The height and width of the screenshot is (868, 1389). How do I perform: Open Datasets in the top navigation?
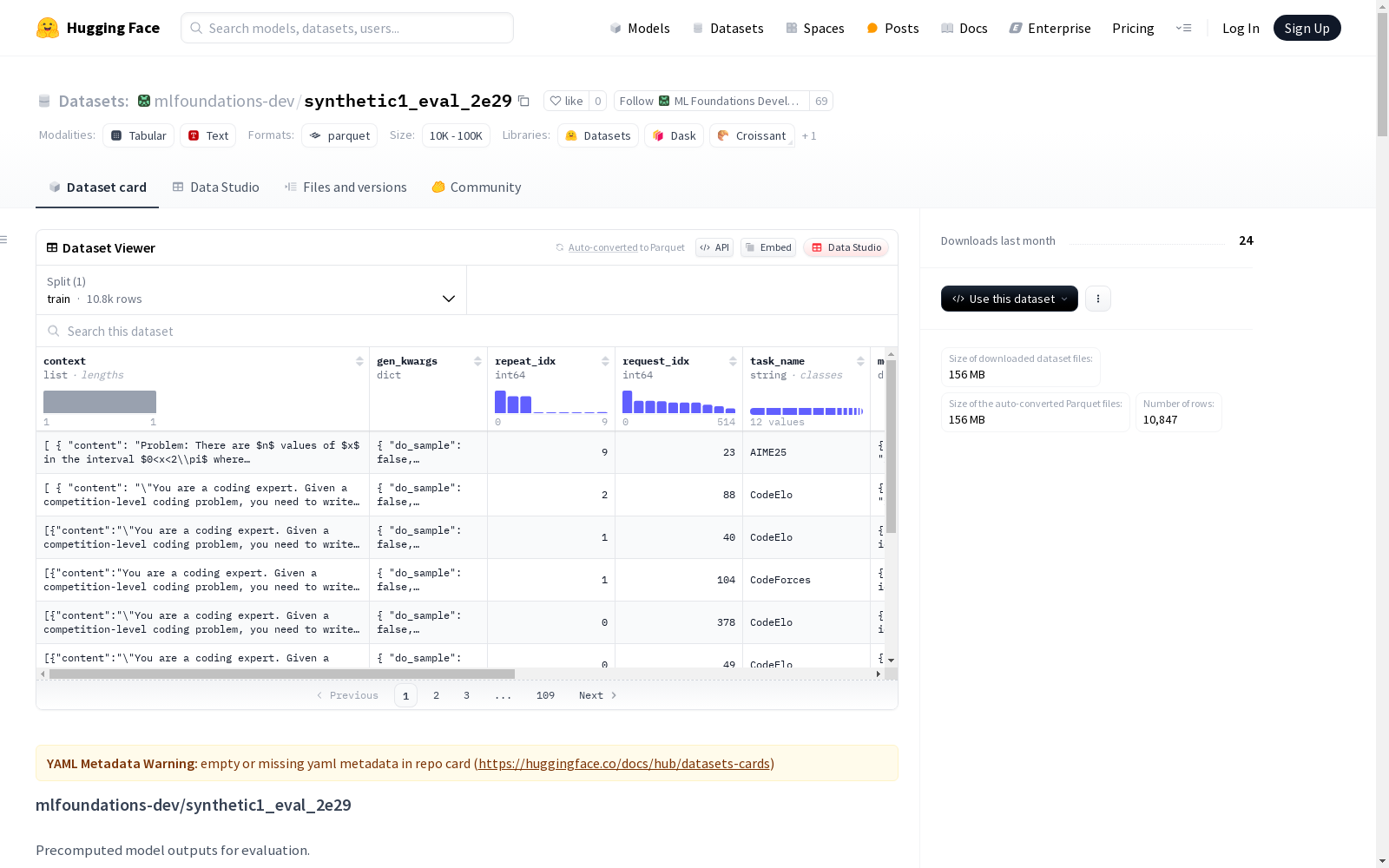tap(727, 28)
